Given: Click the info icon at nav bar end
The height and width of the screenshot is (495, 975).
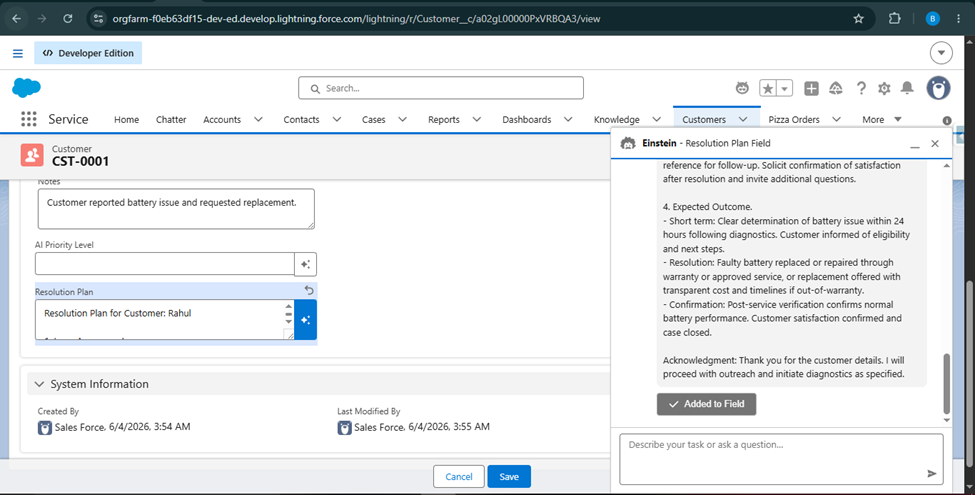Looking at the screenshot, I should 947,121.
